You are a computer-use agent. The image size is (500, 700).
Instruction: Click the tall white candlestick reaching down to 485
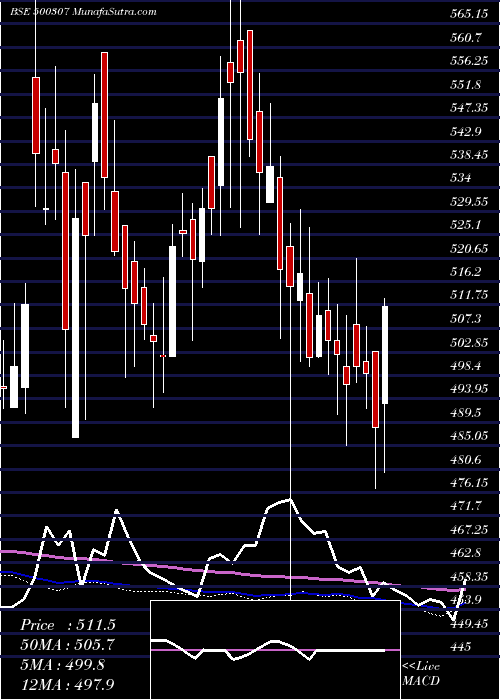(x=75, y=328)
